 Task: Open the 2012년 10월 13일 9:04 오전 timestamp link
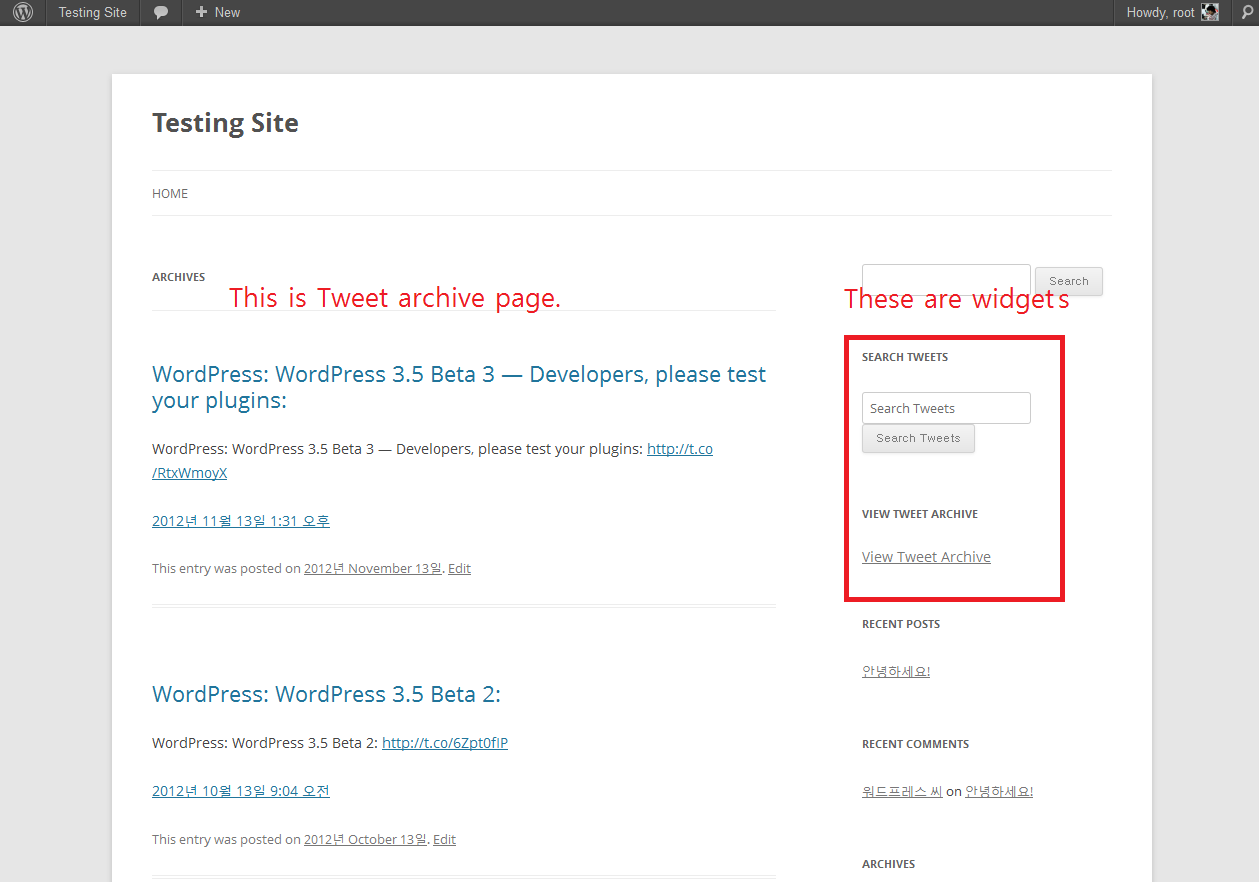[x=241, y=791]
